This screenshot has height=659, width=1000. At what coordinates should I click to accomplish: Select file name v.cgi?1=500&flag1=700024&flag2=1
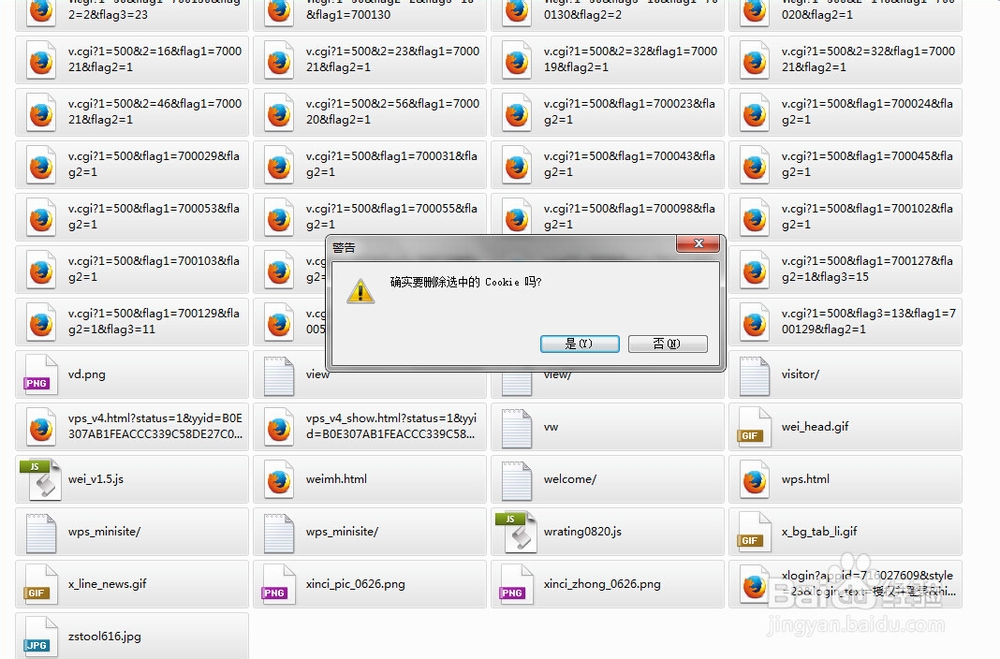867,112
